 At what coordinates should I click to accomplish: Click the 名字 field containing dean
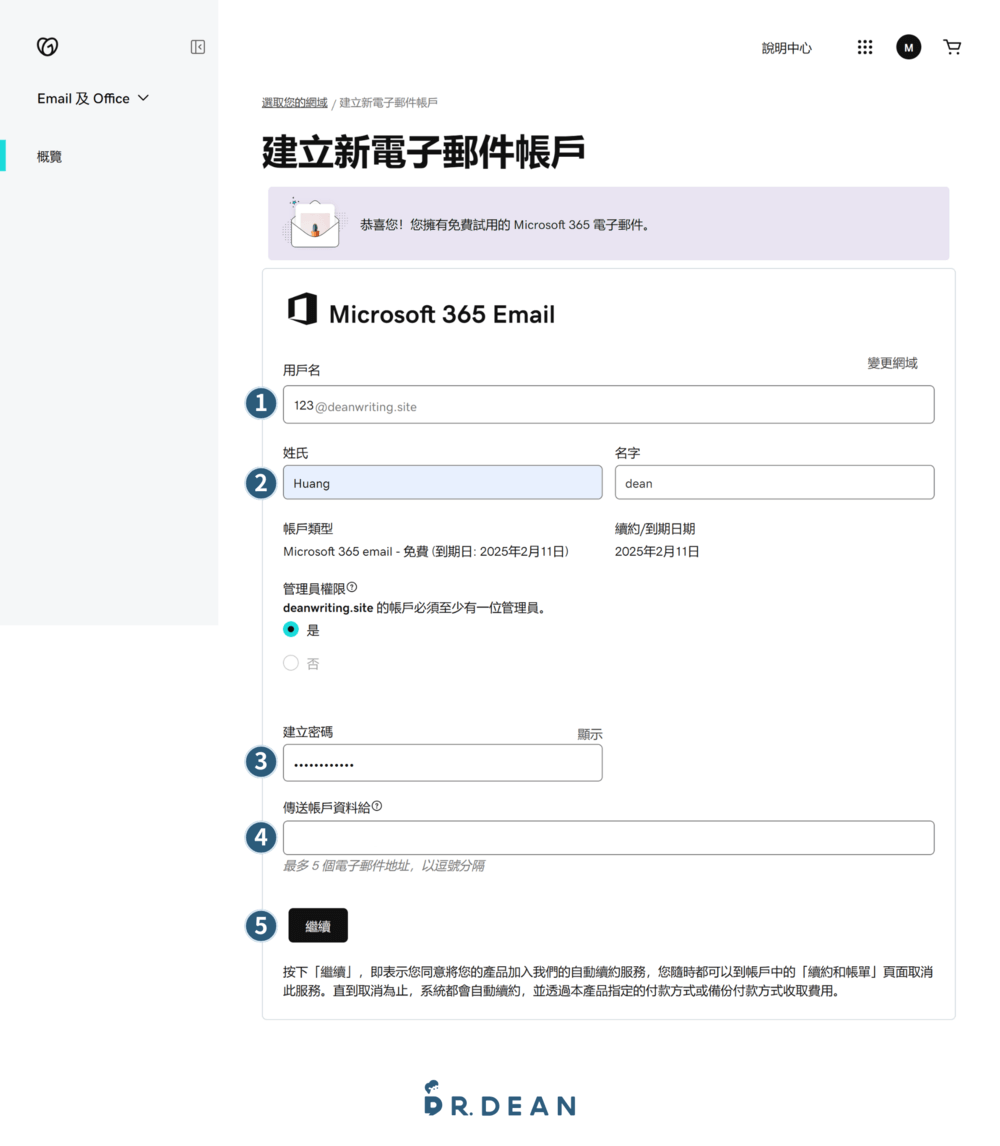774,482
